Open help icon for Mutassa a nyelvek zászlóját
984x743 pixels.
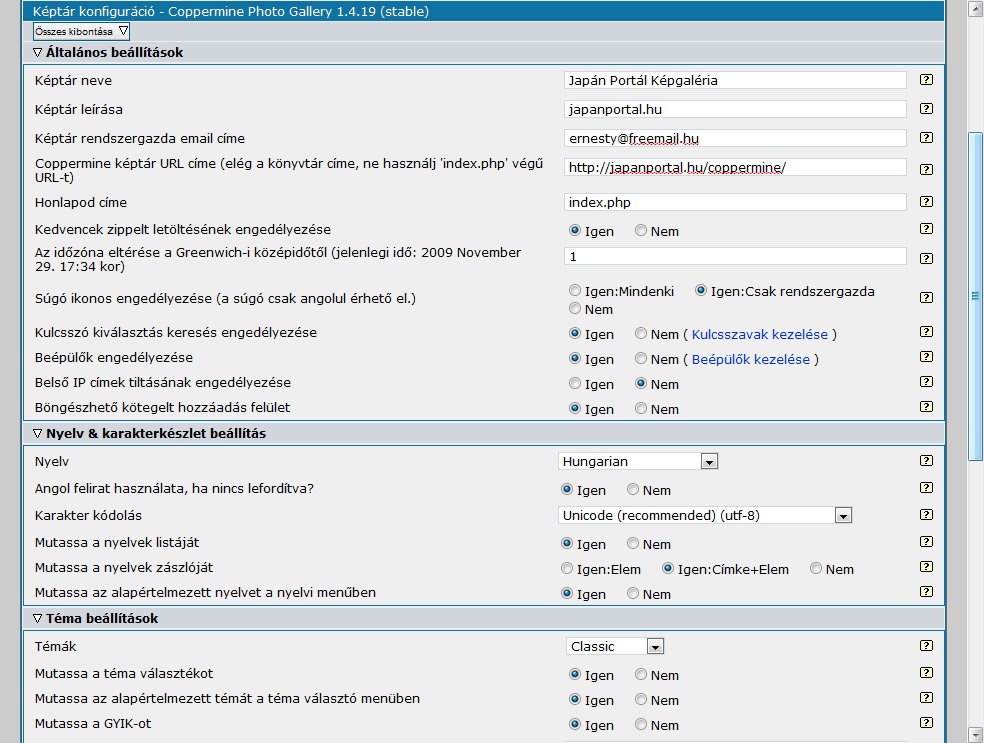pos(926,567)
